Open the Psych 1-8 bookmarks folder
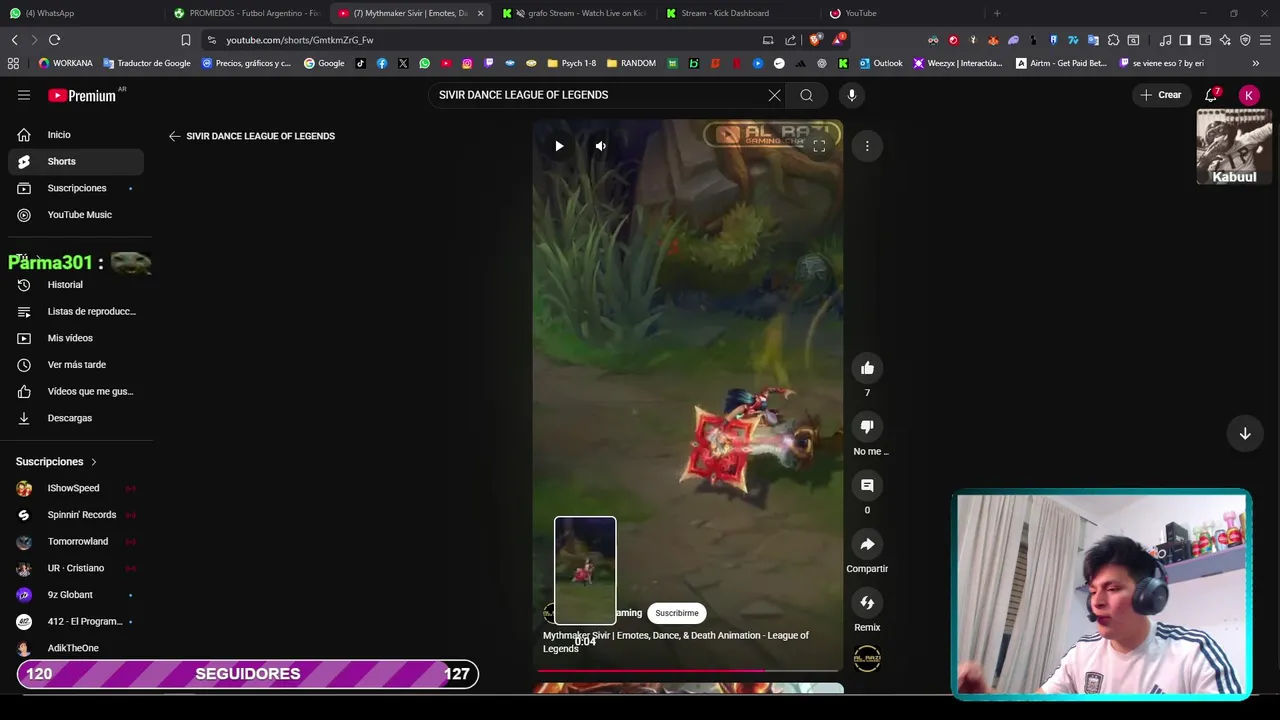This screenshot has width=1280, height=720. pyautogui.click(x=571, y=63)
